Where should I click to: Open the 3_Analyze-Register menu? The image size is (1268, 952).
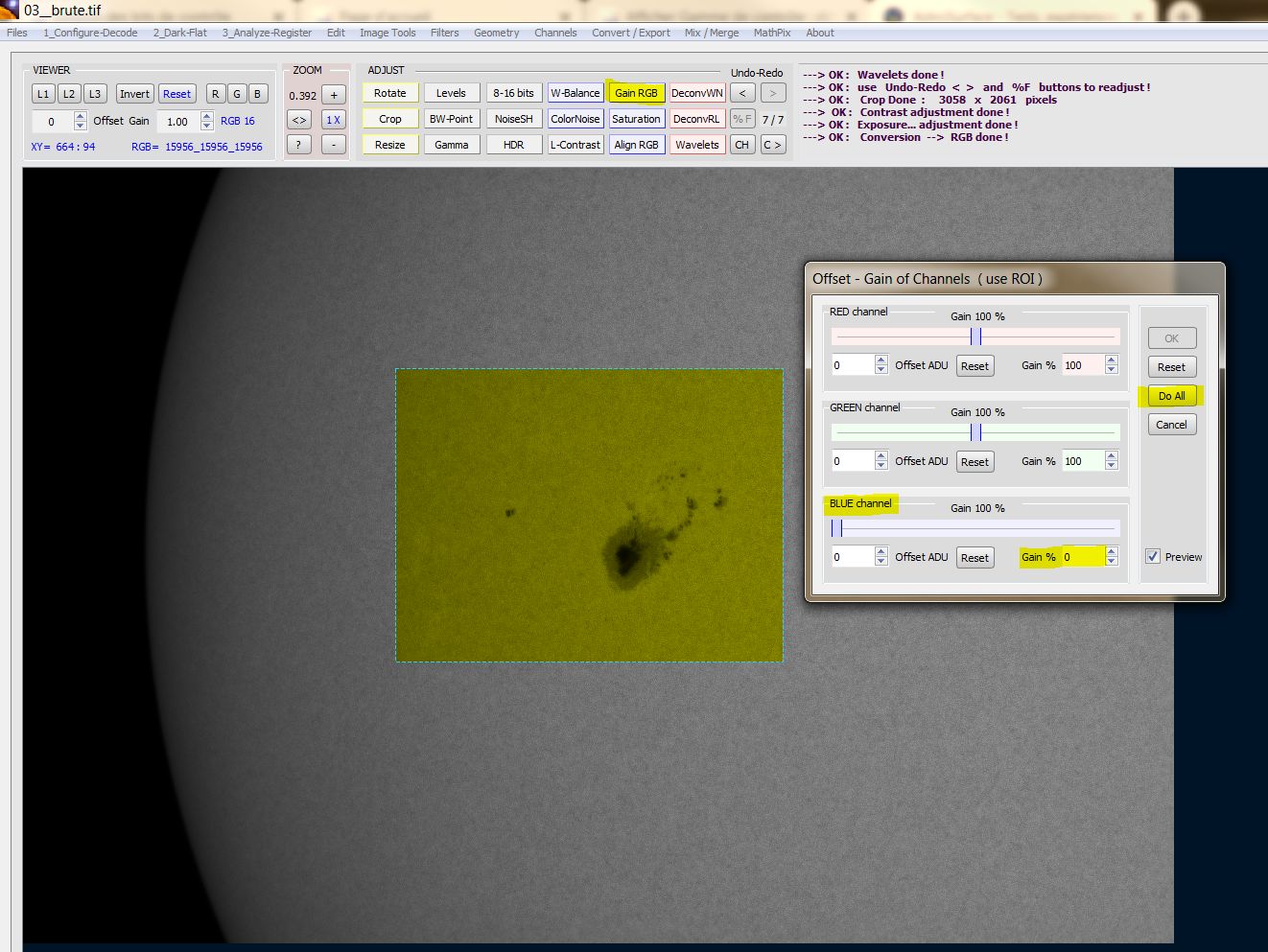click(x=268, y=33)
